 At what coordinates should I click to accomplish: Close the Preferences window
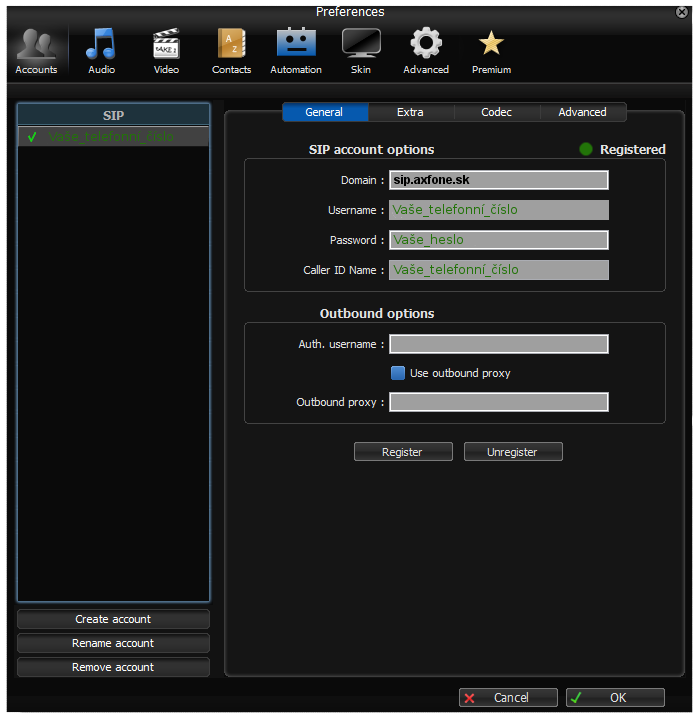point(682,12)
